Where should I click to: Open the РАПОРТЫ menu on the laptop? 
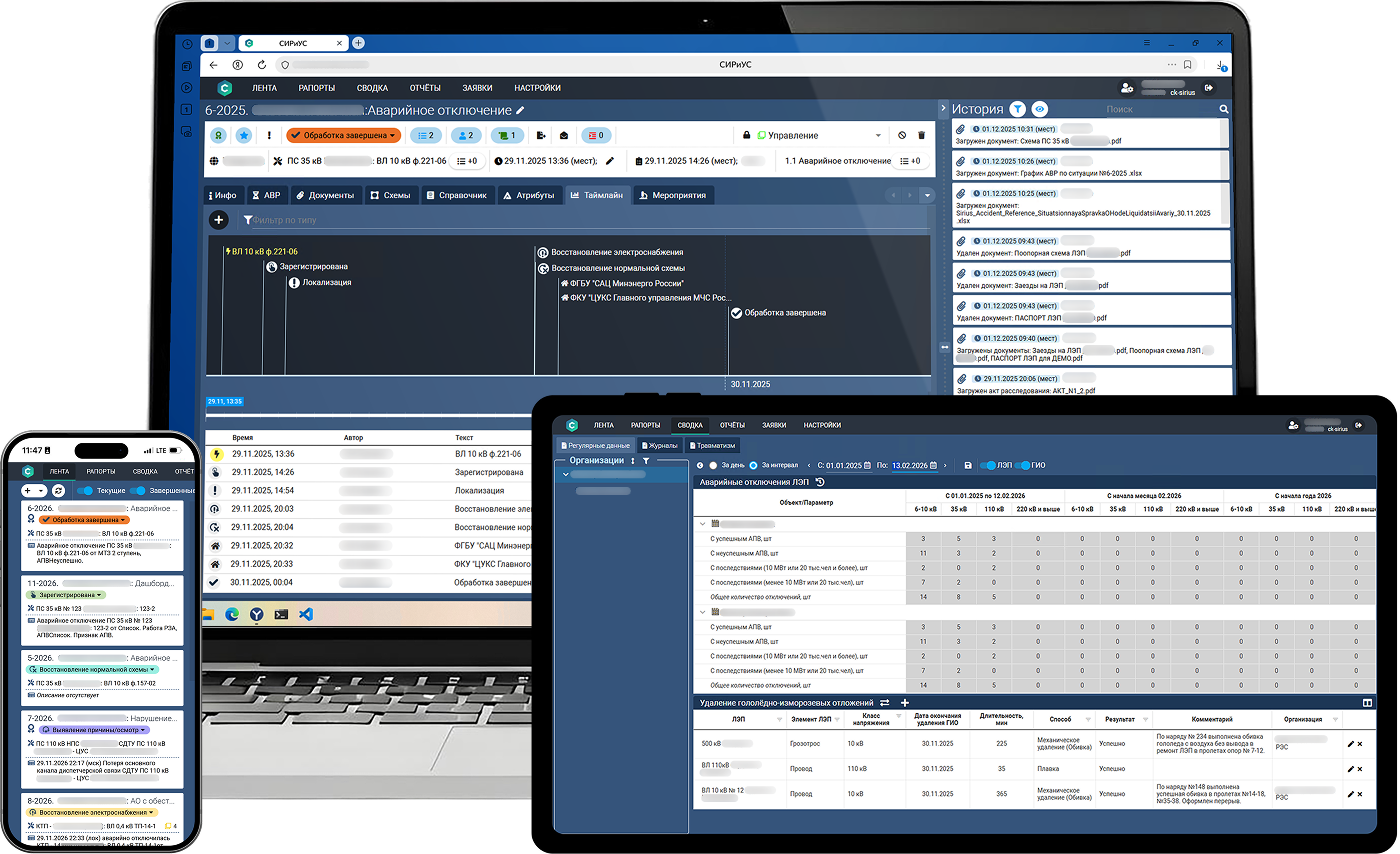coord(317,88)
